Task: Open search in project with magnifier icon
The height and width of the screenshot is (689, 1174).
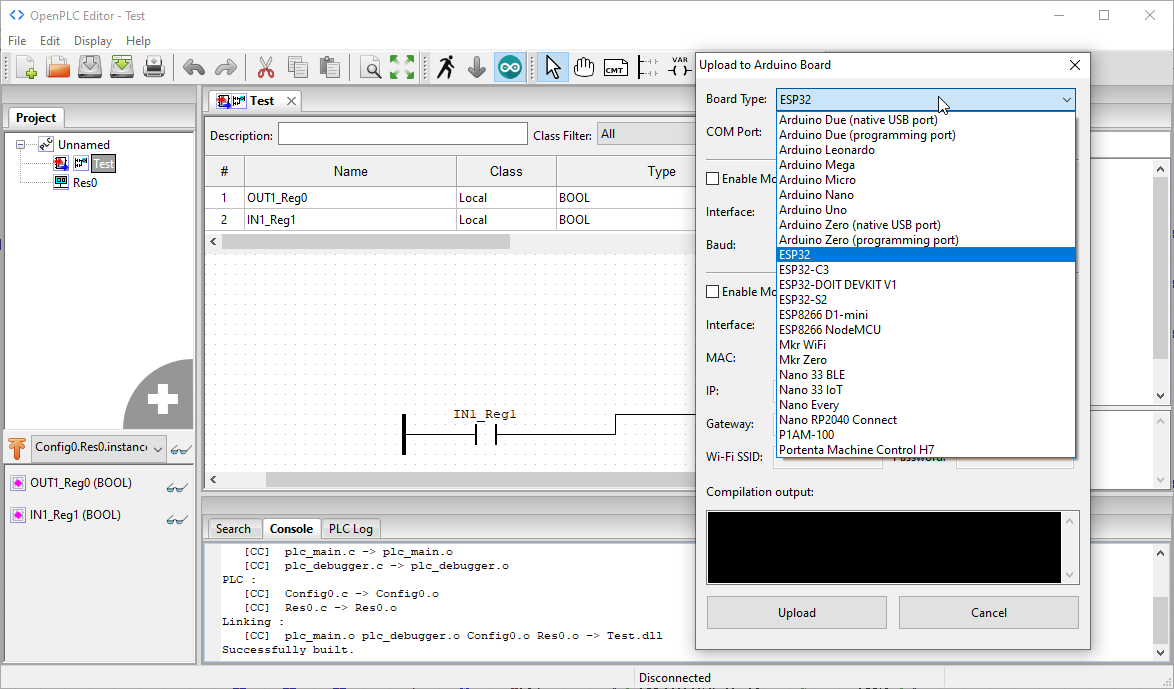Action: tap(370, 68)
